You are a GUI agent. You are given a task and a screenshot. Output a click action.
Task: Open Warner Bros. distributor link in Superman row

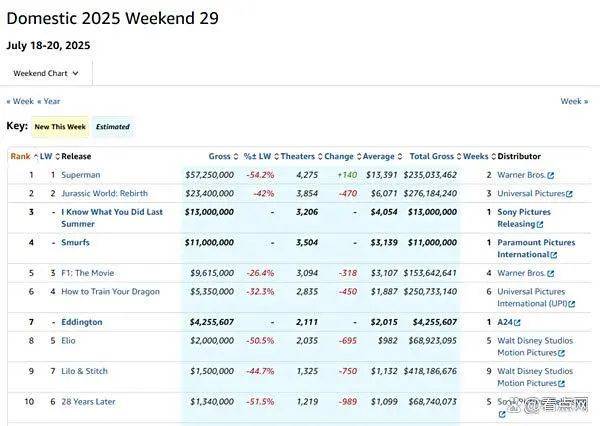point(521,175)
